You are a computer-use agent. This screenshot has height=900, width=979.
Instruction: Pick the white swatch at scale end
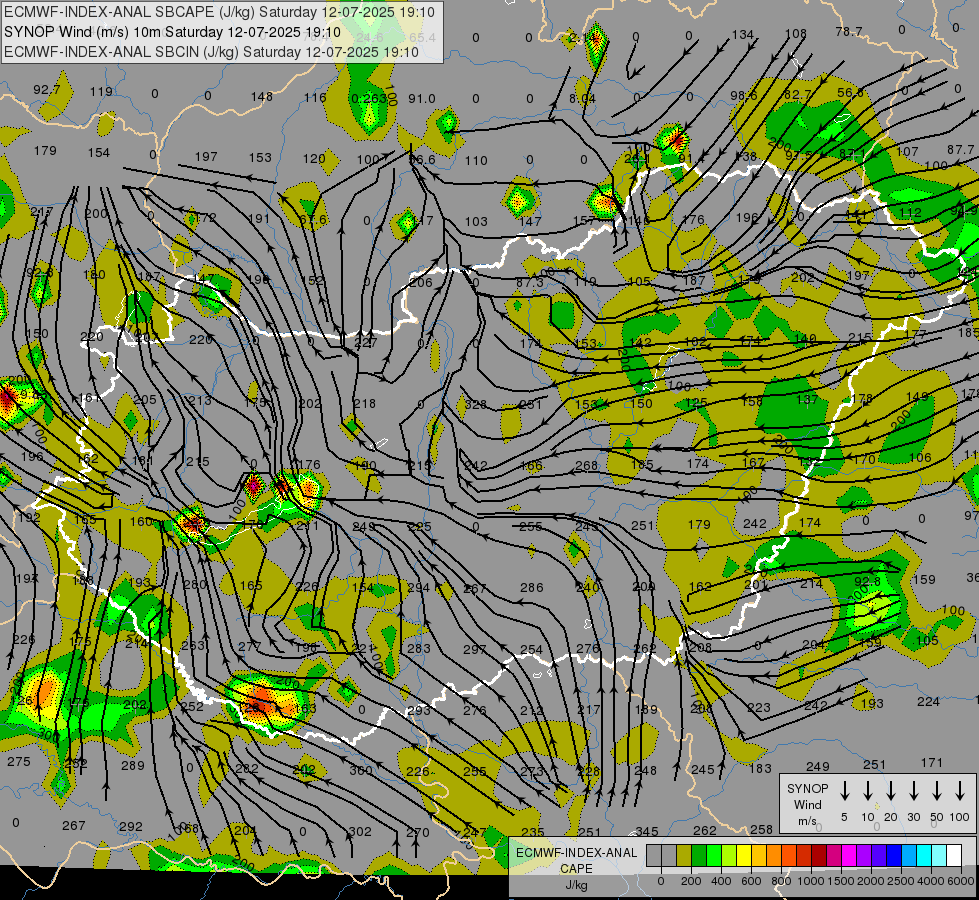[953, 855]
